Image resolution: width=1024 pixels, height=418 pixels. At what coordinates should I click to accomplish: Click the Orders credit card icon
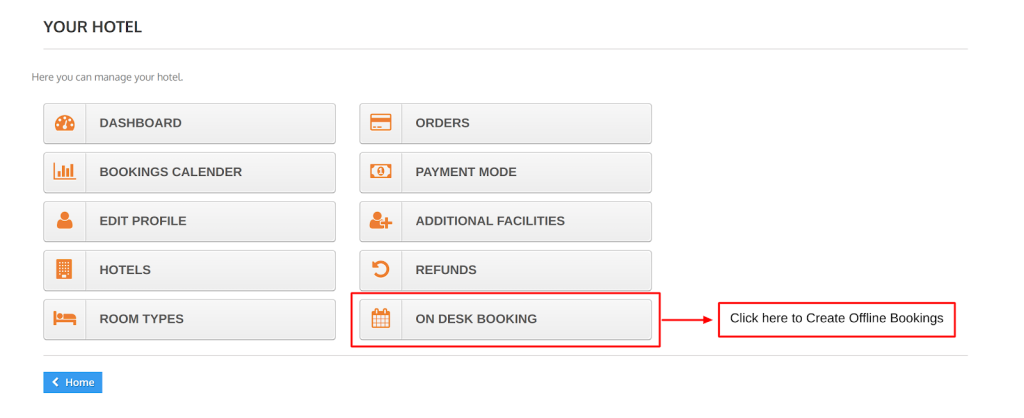[381, 123]
